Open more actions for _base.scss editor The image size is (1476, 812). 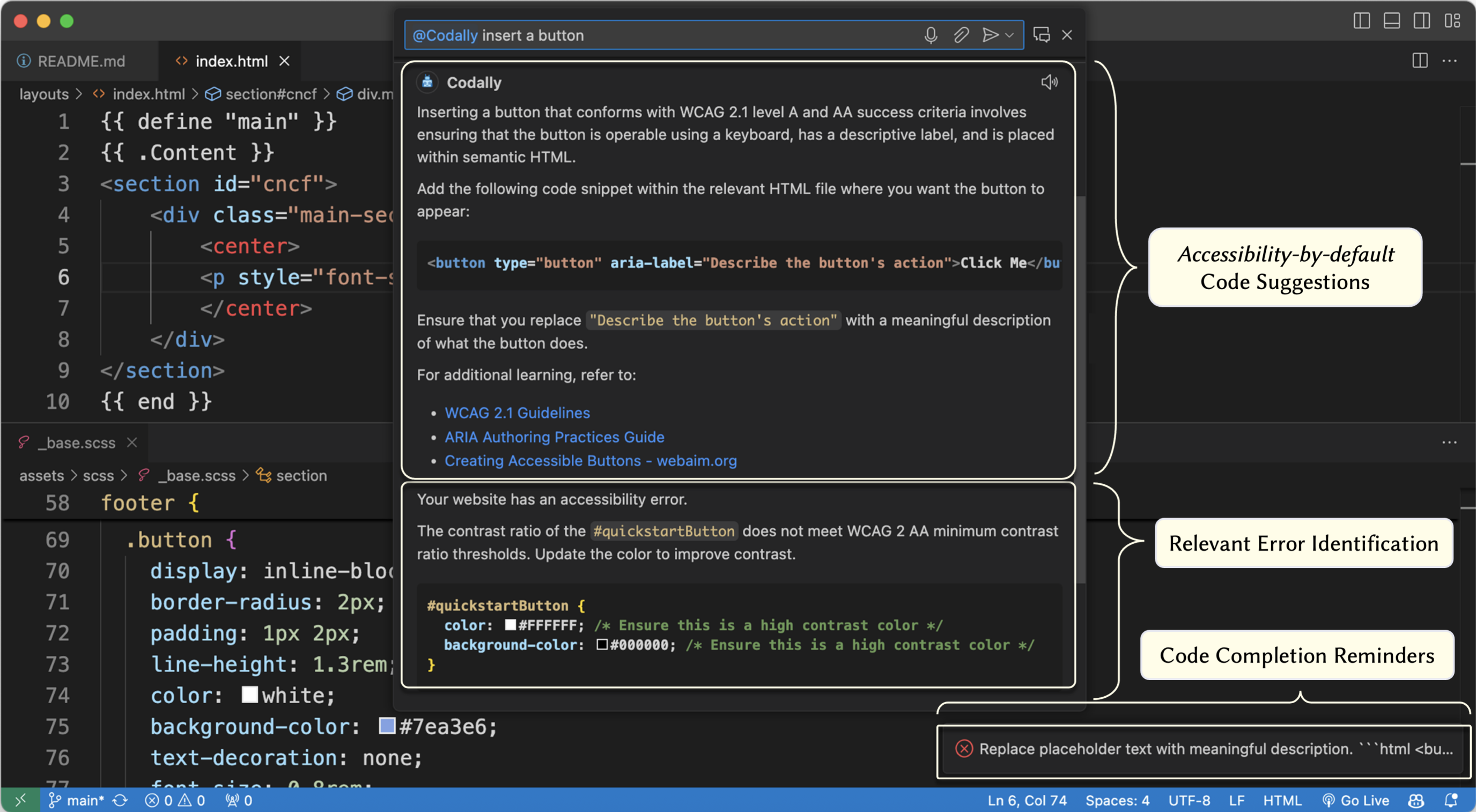click(x=1450, y=442)
